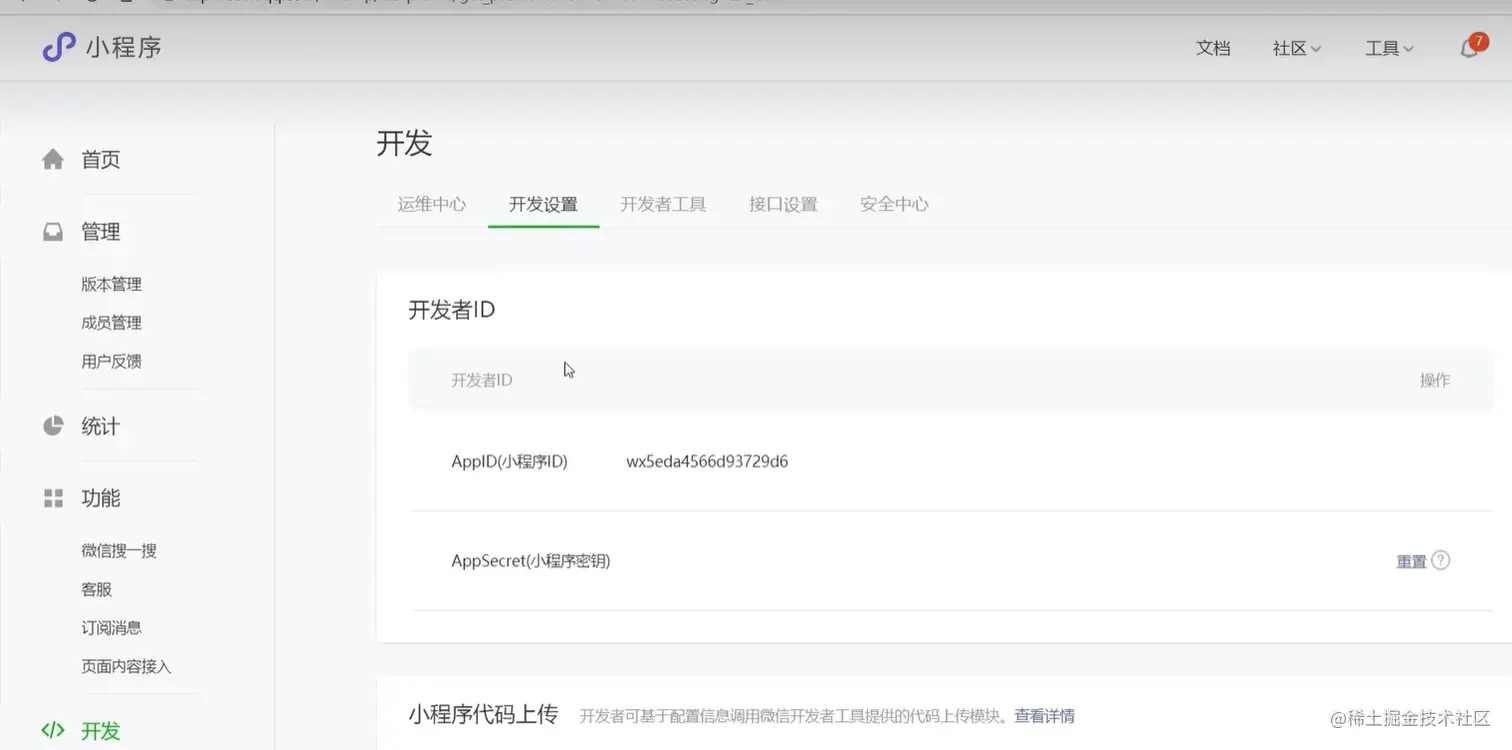Open the 文档 link in header
Screen dimensions: 1512x750
(x=1213, y=48)
